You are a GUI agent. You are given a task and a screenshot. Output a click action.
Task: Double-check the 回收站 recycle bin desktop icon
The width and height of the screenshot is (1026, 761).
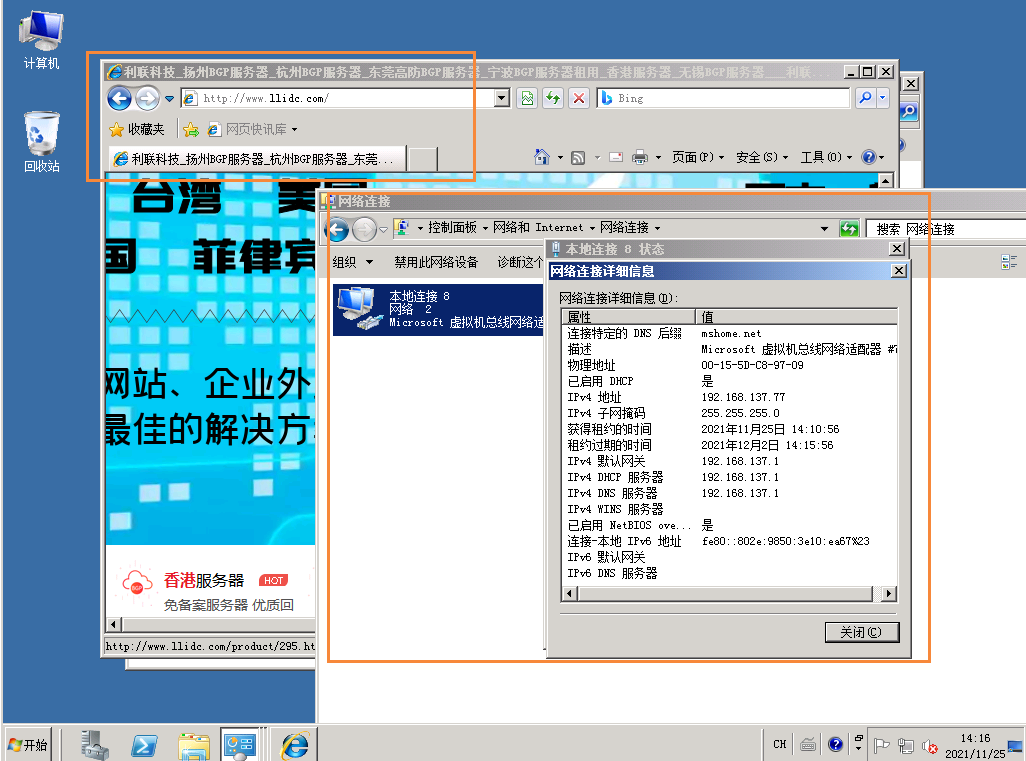(x=41, y=141)
